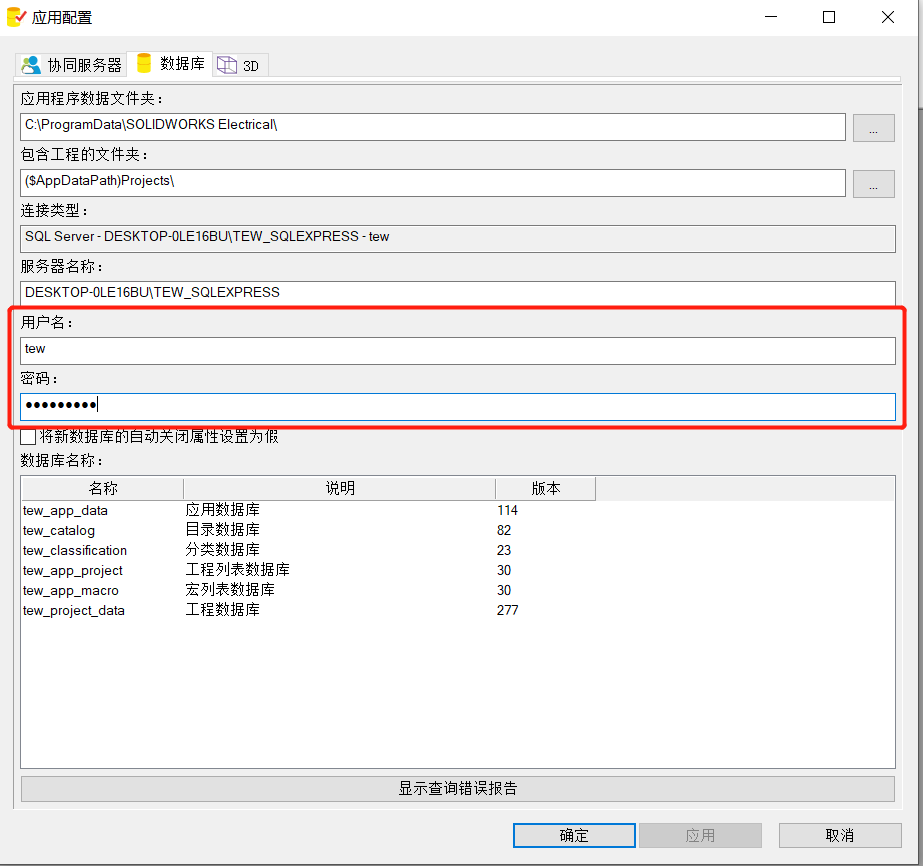Click the 分类数据库 description cell
The image size is (923, 866).
pos(223,550)
